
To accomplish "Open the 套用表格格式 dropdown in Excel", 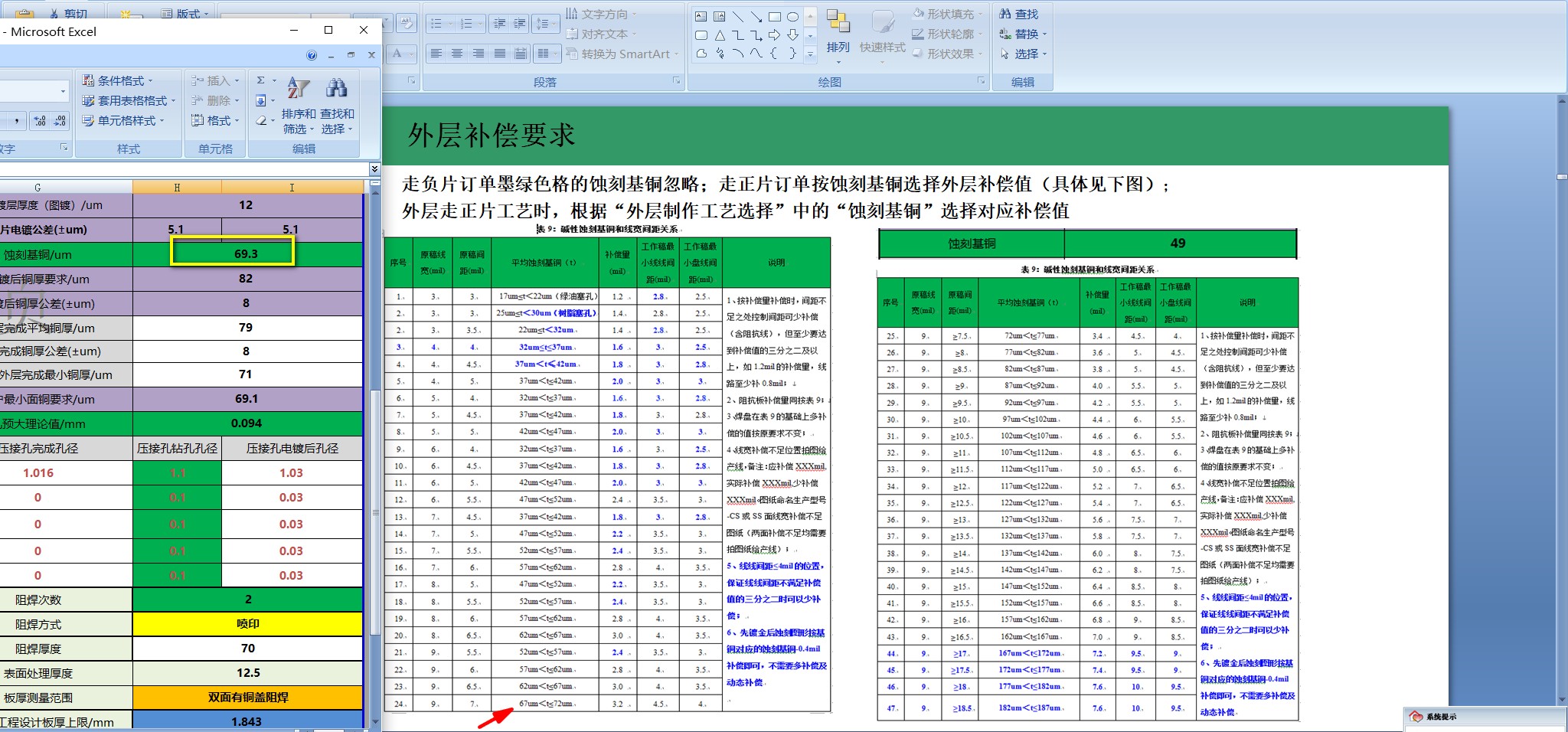I will click(129, 100).
